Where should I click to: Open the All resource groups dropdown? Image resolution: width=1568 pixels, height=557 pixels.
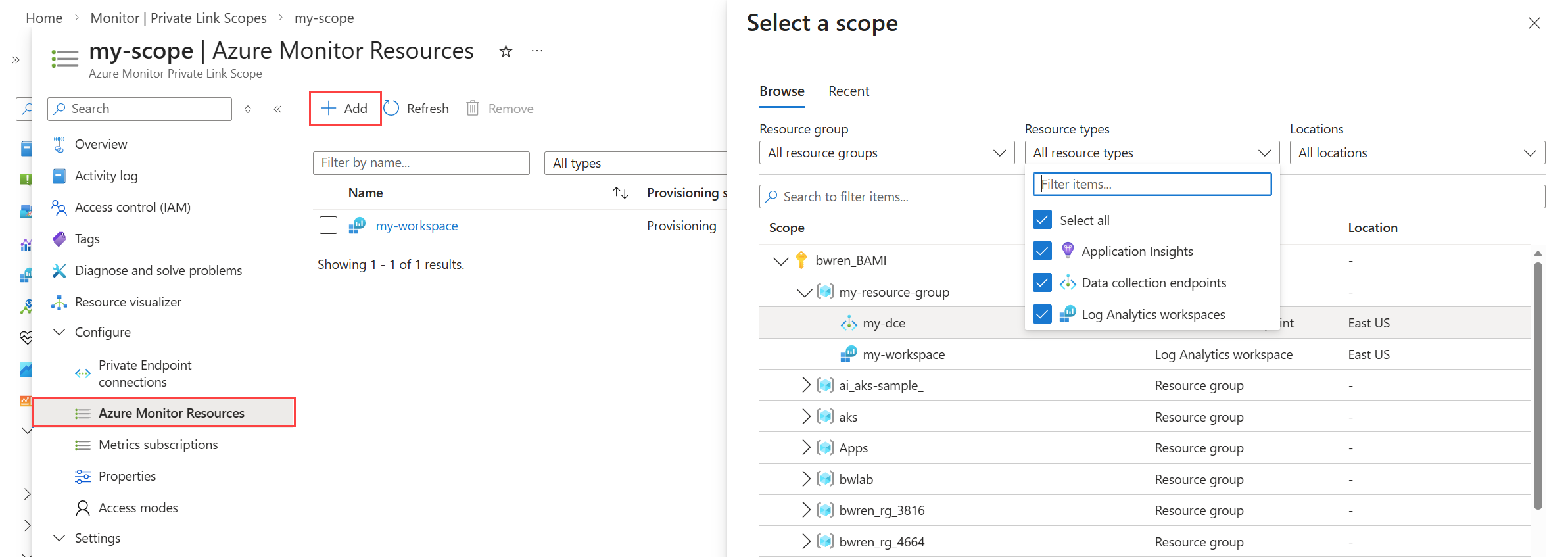click(x=886, y=153)
